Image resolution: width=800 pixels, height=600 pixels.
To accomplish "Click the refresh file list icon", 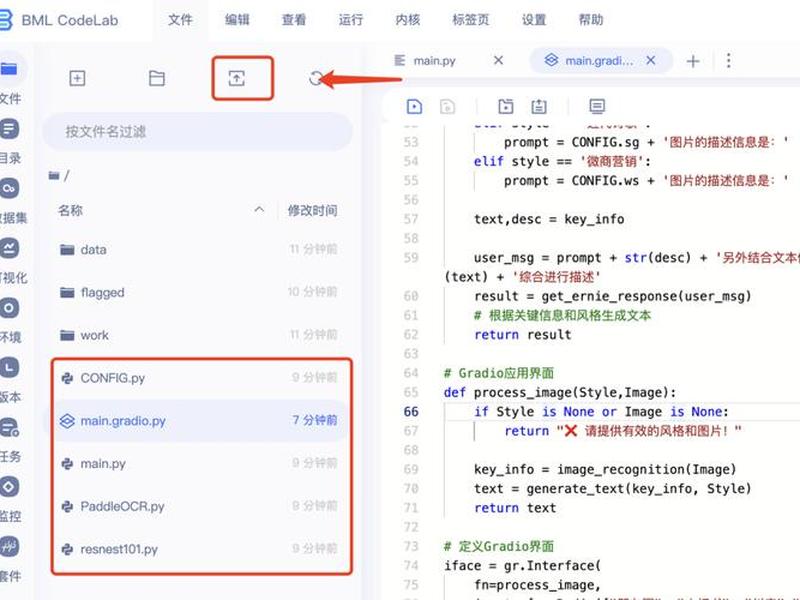I will click(x=316, y=78).
